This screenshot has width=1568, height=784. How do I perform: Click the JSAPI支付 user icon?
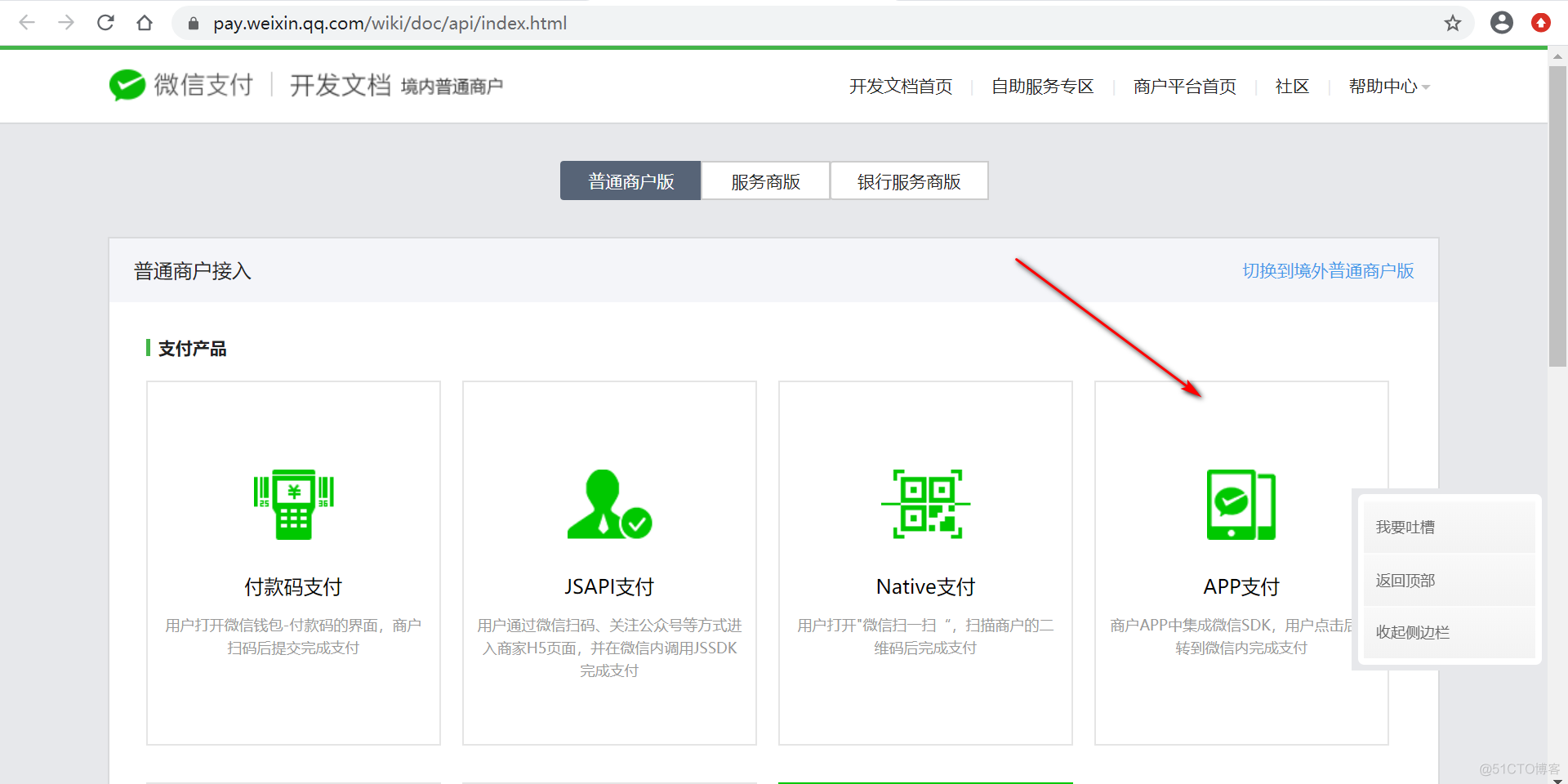[x=609, y=504]
